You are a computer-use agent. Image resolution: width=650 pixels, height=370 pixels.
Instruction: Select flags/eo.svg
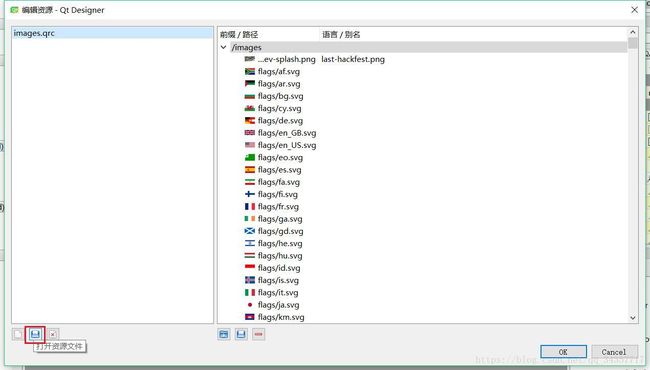(x=280, y=157)
